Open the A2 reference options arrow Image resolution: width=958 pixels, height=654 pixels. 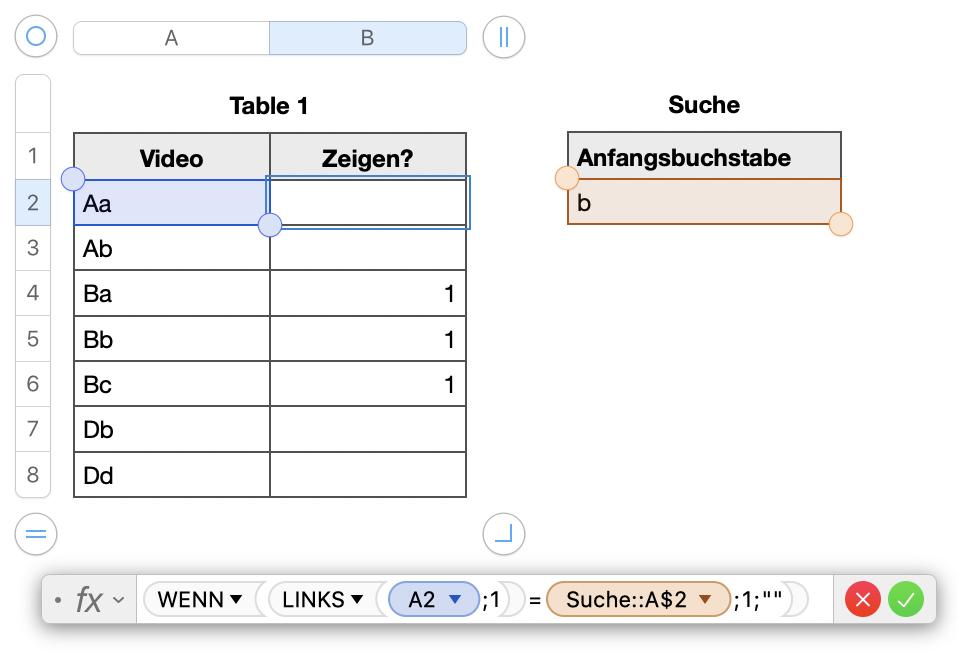click(x=456, y=600)
